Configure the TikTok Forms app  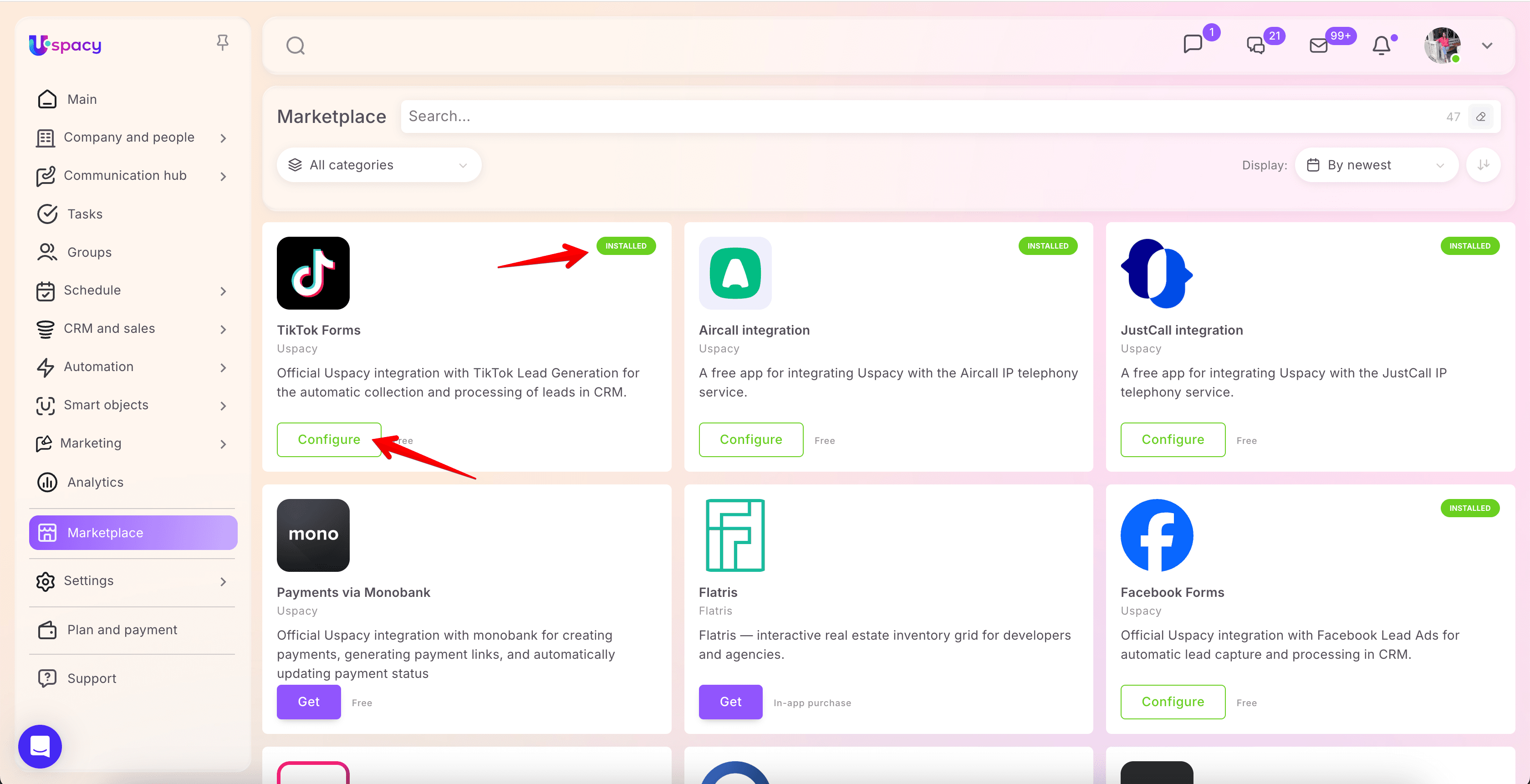pyautogui.click(x=329, y=439)
